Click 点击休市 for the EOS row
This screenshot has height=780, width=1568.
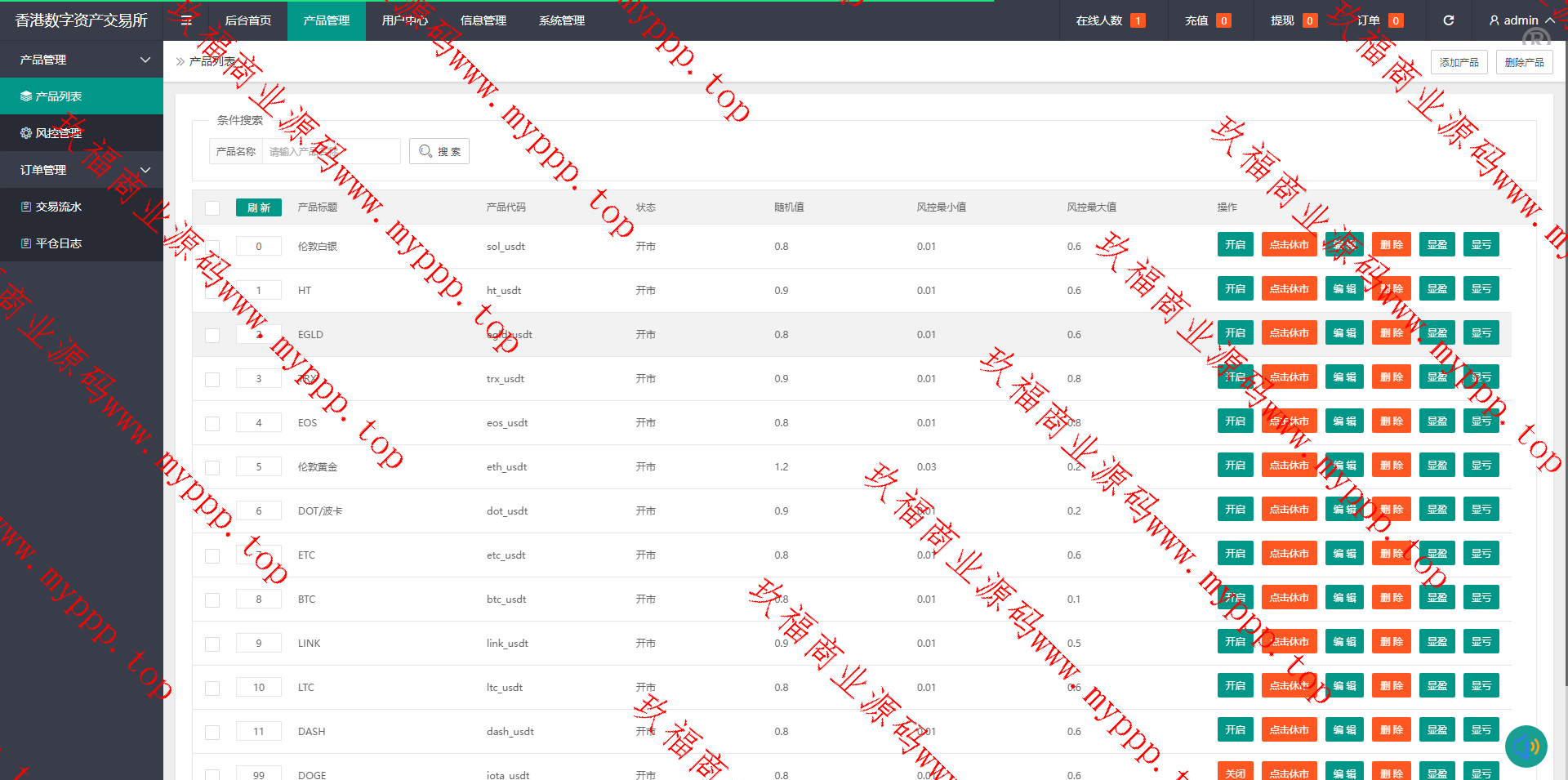pyautogui.click(x=1289, y=421)
